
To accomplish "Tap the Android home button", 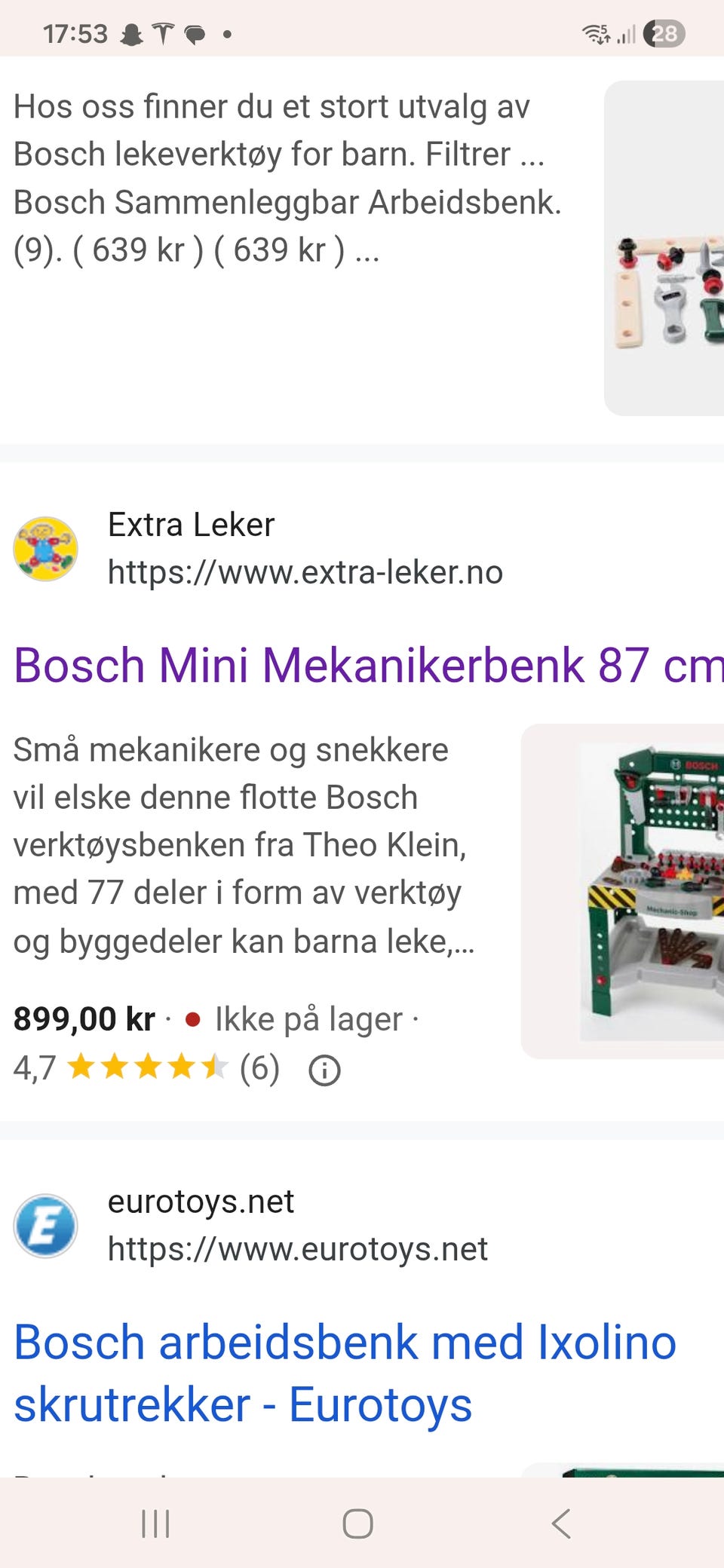I will pos(357,1524).
